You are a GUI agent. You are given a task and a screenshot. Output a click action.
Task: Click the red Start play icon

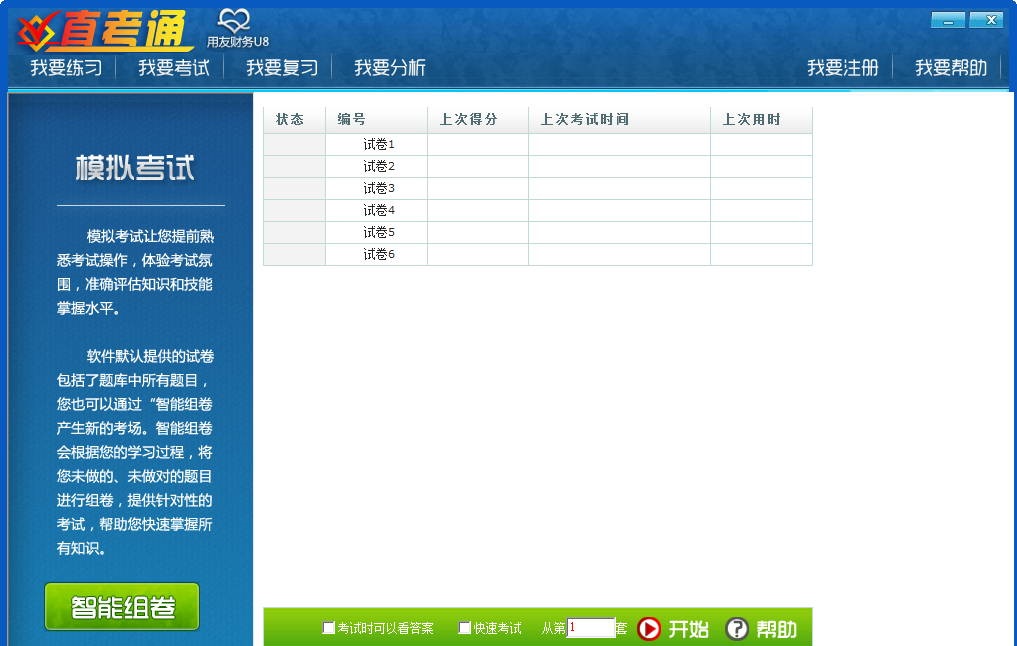click(651, 629)
